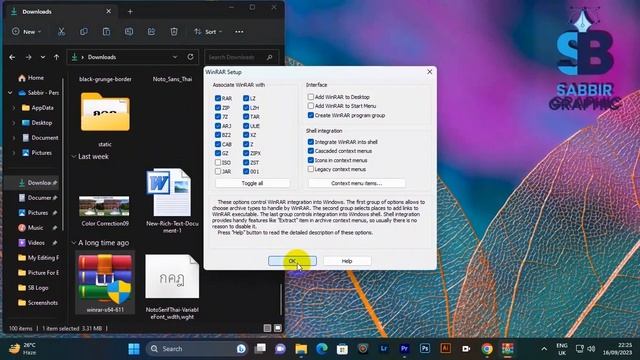Click Paste icon in Explorer toolbar

pos(106,31)
